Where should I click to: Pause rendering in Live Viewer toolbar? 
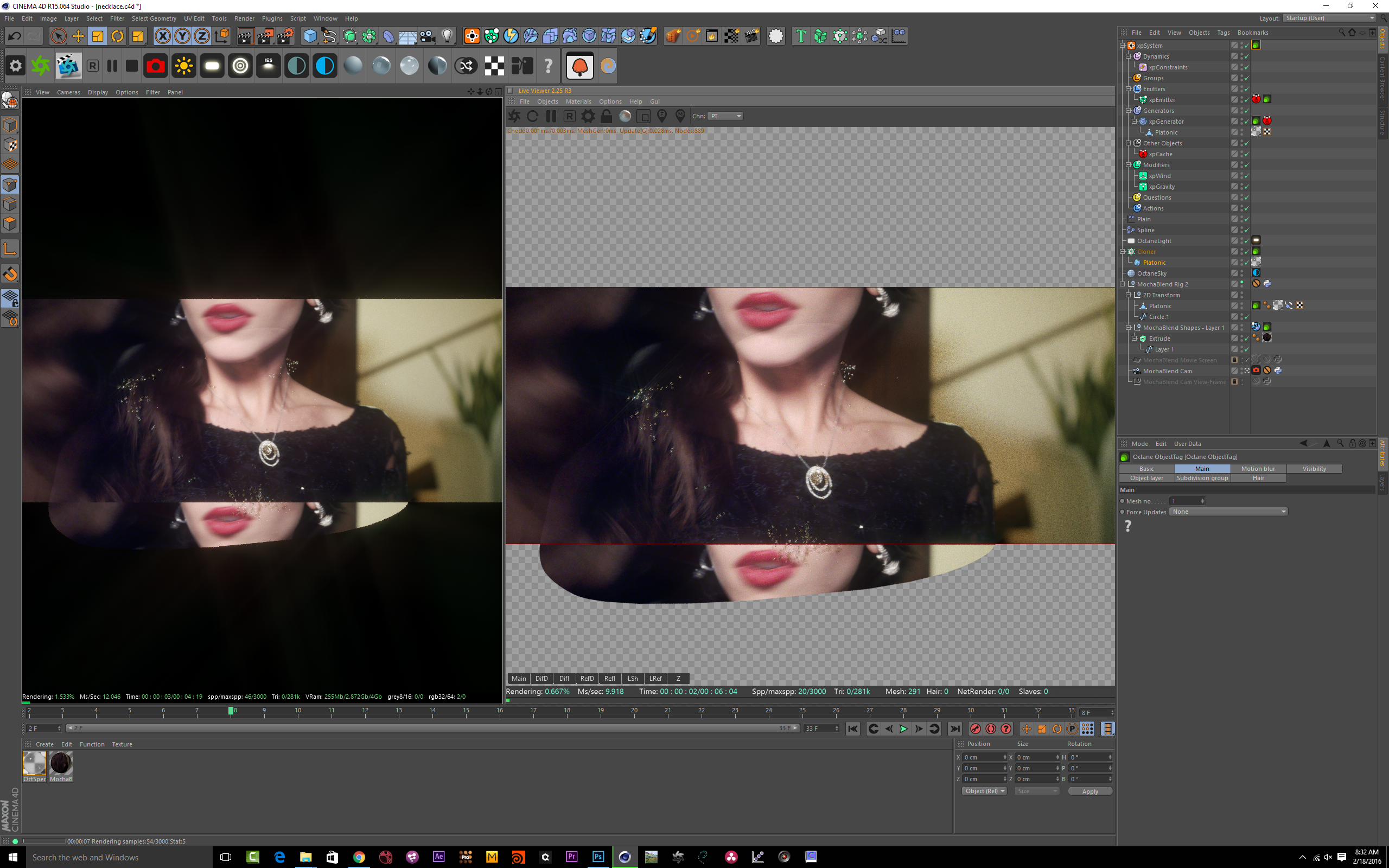551,116
